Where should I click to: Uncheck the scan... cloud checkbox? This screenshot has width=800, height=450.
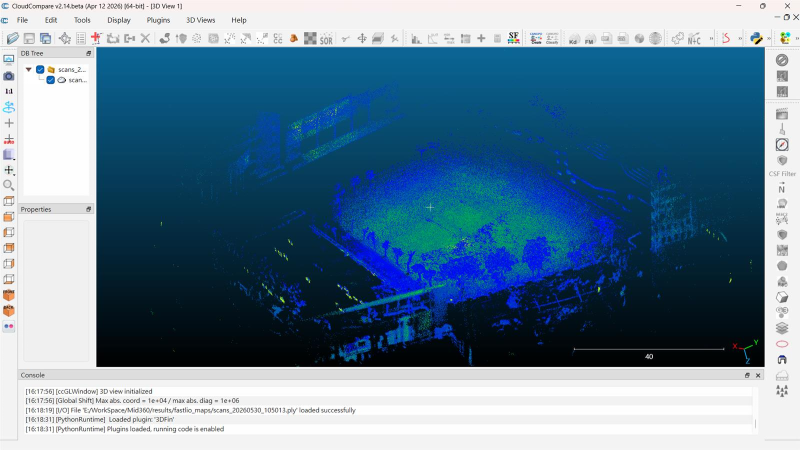(x=51, y=80)
